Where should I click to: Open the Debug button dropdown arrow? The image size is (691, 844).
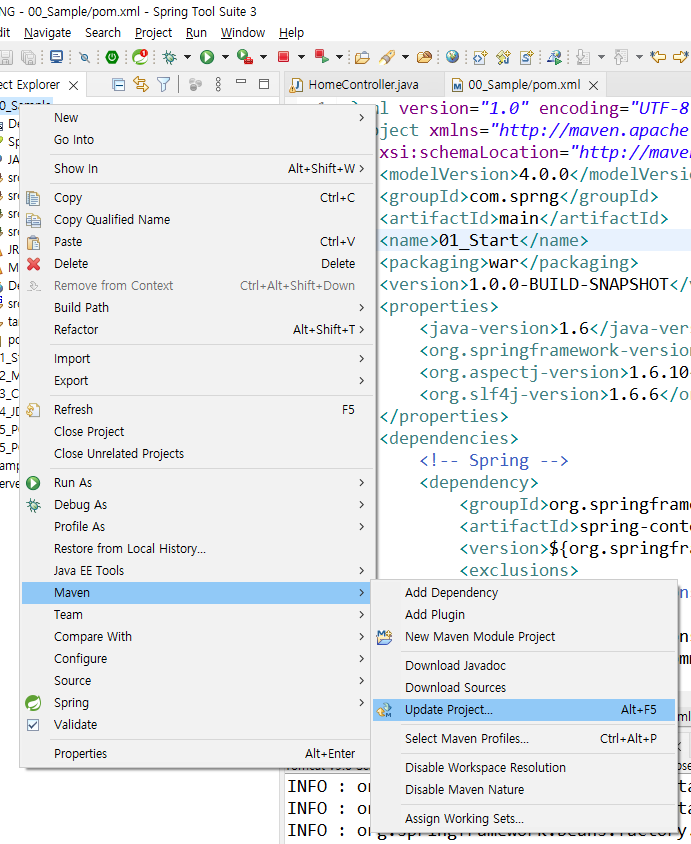tap(187, 57)
